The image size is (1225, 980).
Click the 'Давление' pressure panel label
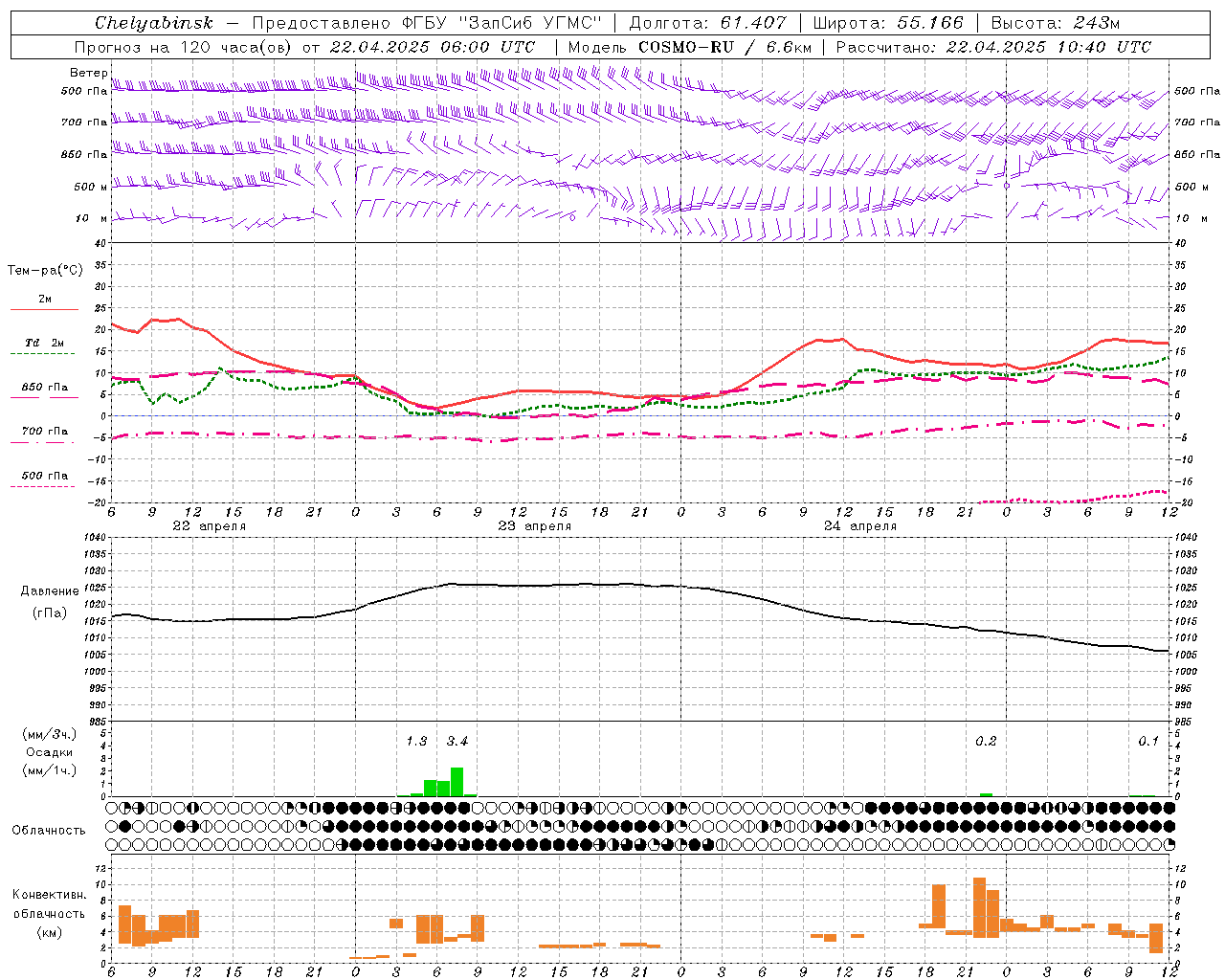point(50,591)
